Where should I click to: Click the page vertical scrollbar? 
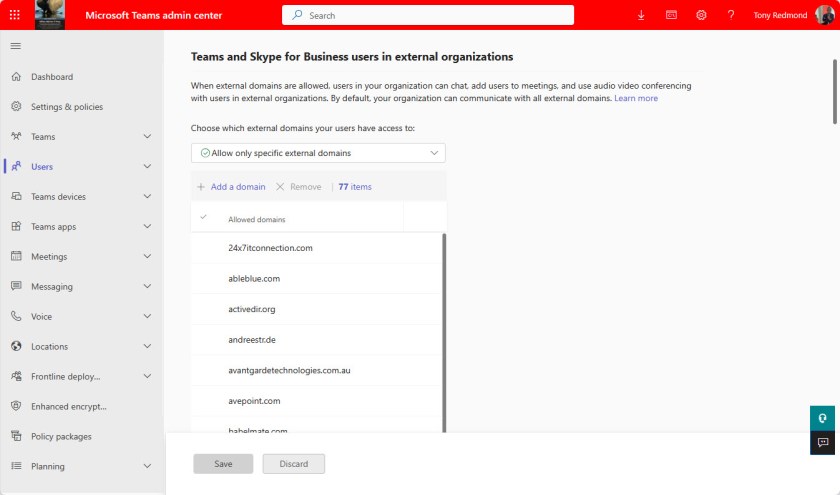pyautogui.click(x=835, y=92)
